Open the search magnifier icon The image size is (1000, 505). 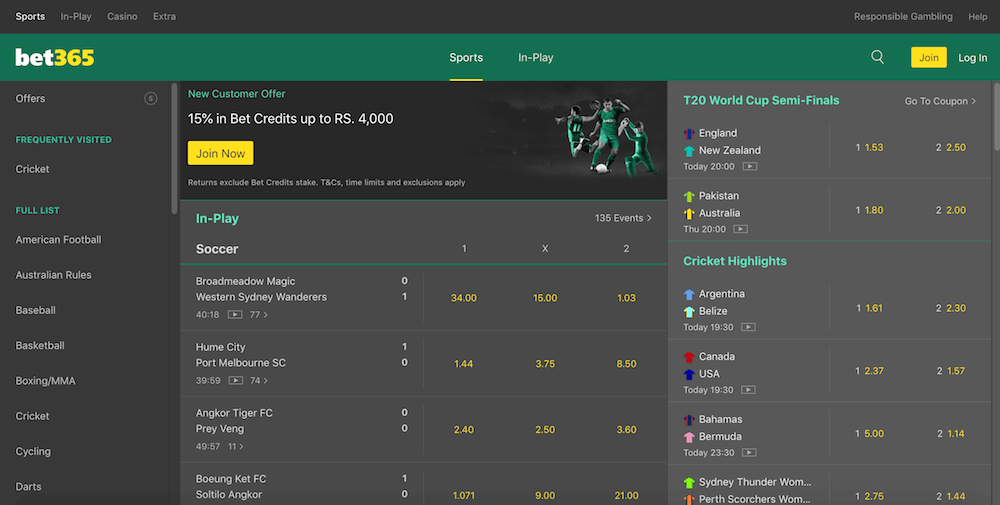[878, 57]
